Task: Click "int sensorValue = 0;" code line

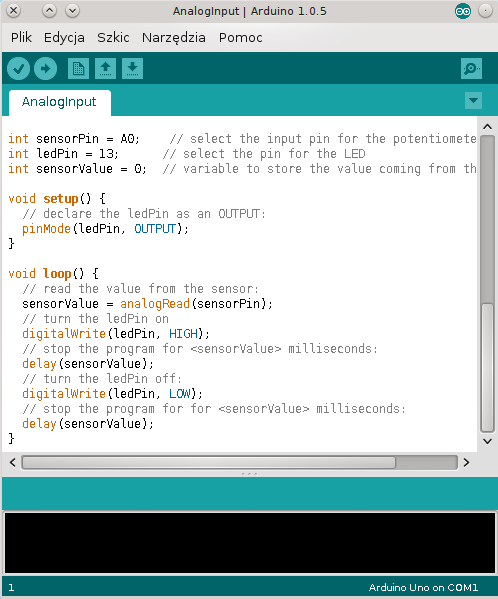Action: 78,169
